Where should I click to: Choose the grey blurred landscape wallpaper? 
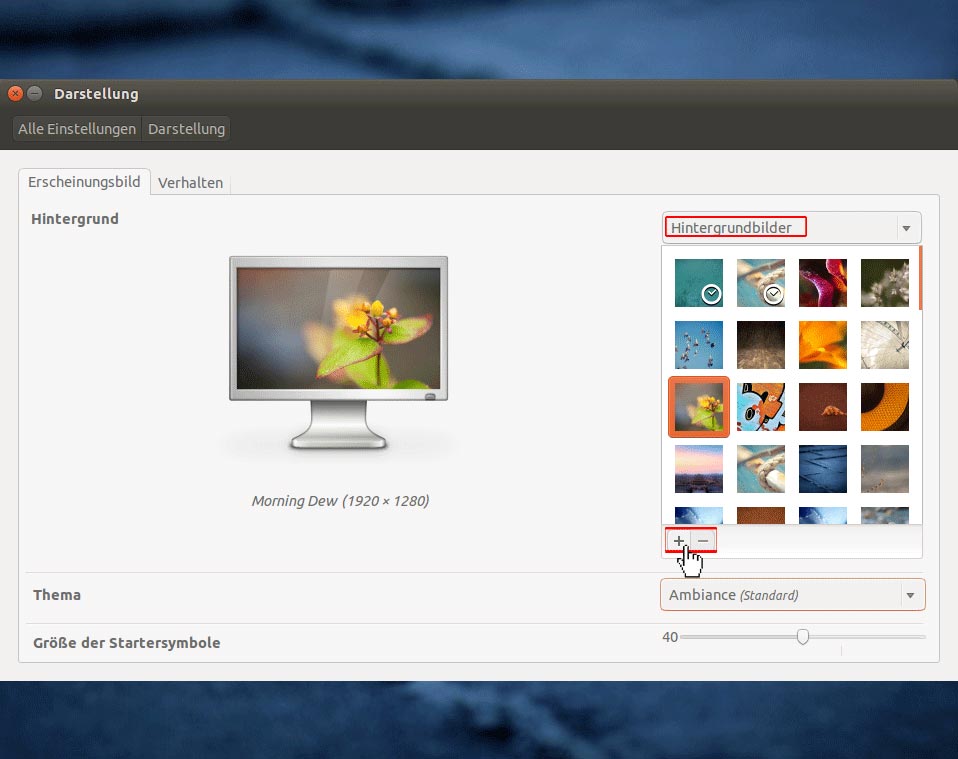tap(885, 469)
